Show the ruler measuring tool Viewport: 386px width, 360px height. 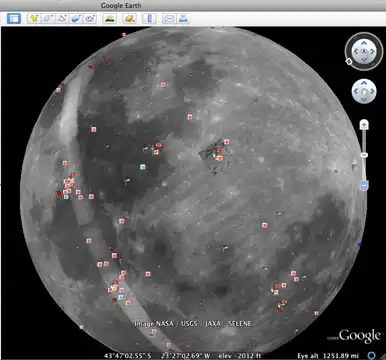(x=149, y=18)
